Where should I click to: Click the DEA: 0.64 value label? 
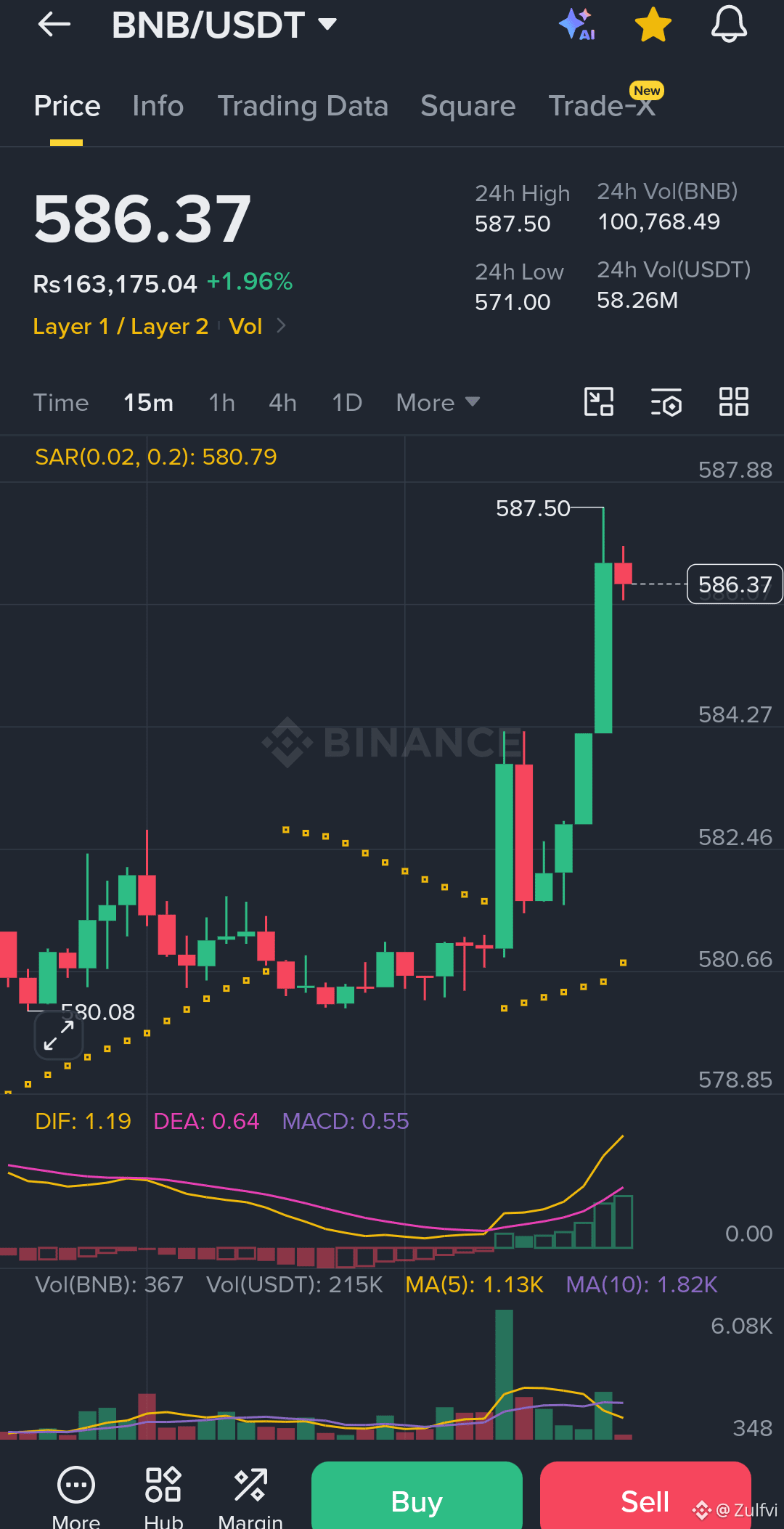(206, 1121)
